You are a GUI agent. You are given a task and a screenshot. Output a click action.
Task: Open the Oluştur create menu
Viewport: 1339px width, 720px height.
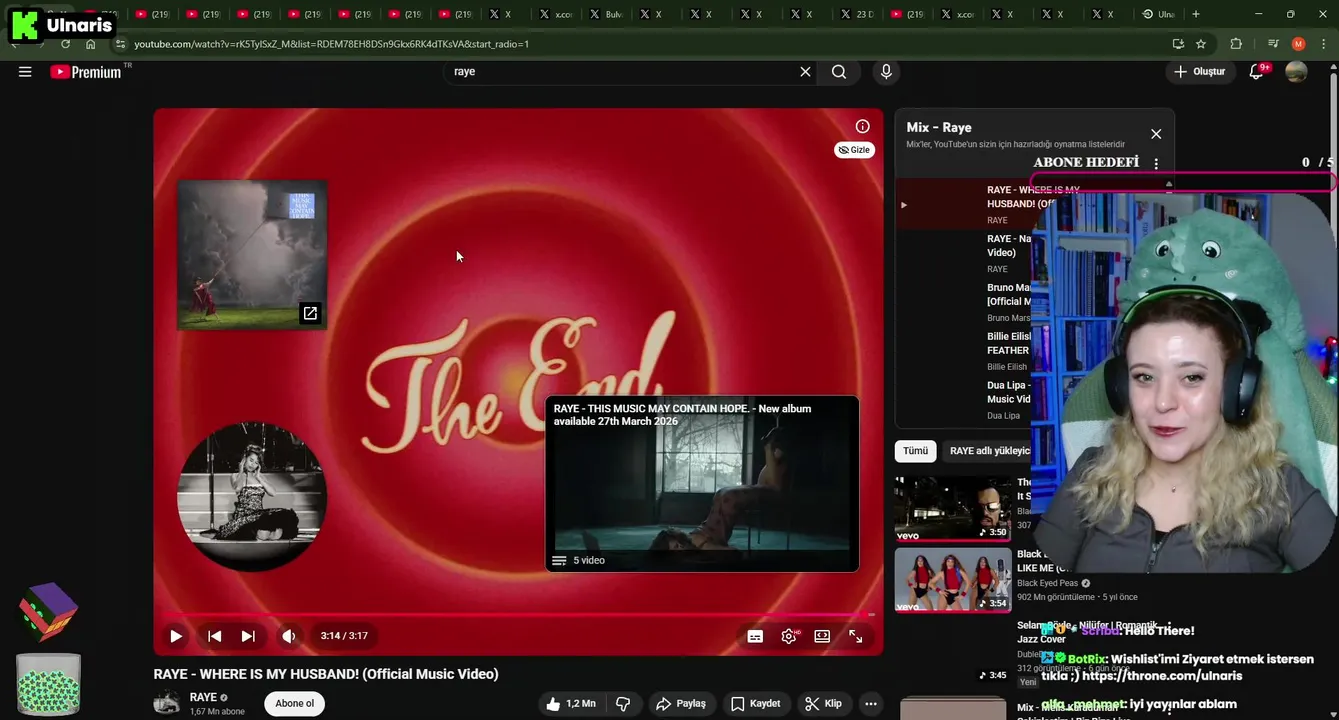tap(1199, 72)
